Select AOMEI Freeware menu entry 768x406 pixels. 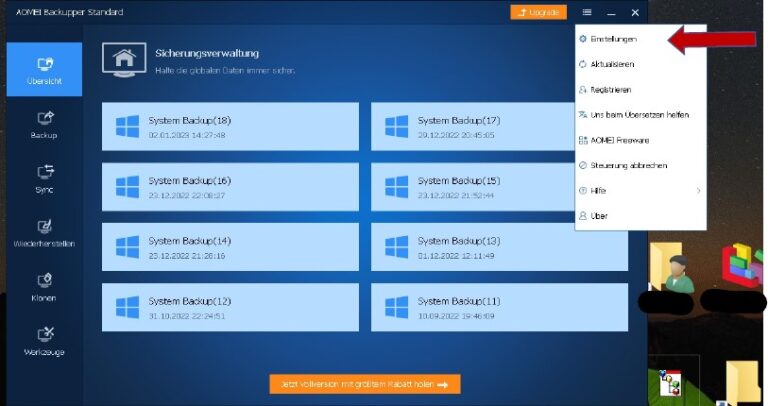coord(641,140)
